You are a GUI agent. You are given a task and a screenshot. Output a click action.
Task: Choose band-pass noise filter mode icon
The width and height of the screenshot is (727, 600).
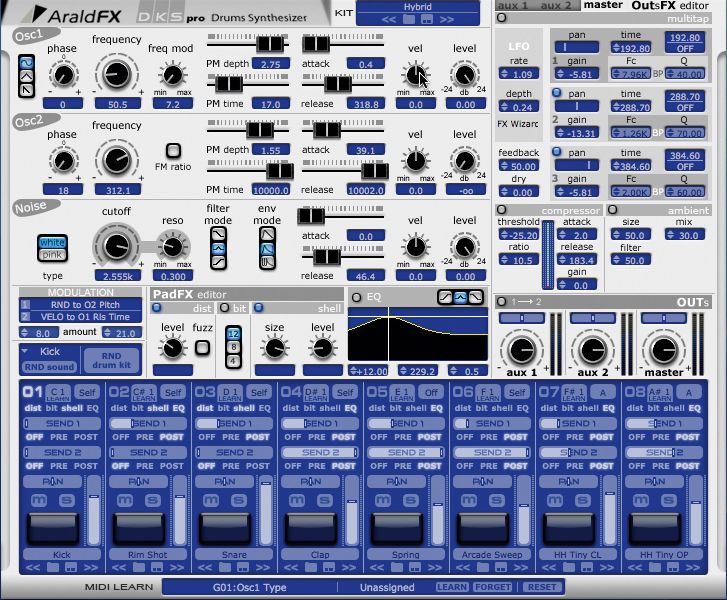[x=218, y=249]
